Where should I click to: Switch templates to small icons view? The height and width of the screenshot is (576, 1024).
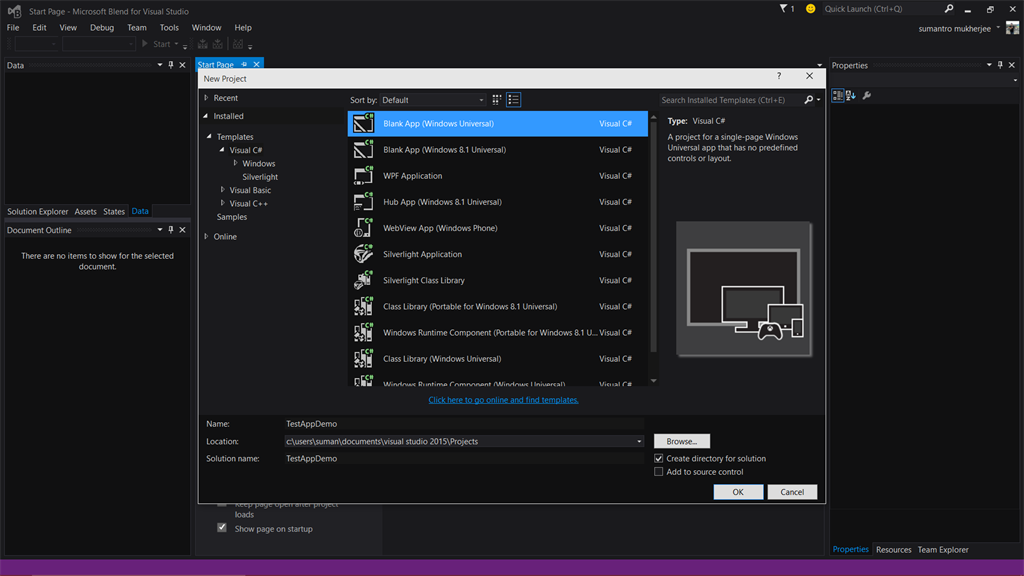[x=497, y=100]
